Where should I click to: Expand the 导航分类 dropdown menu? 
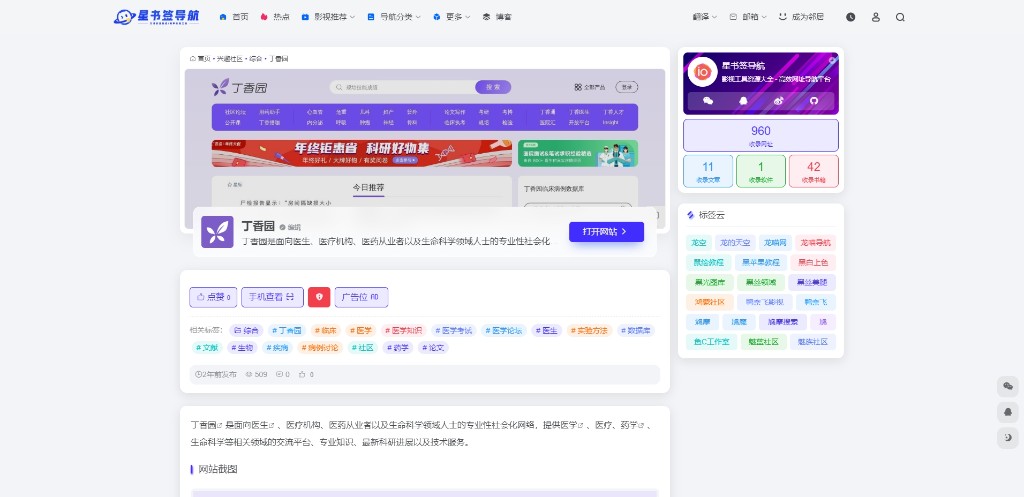pos(394,17)
